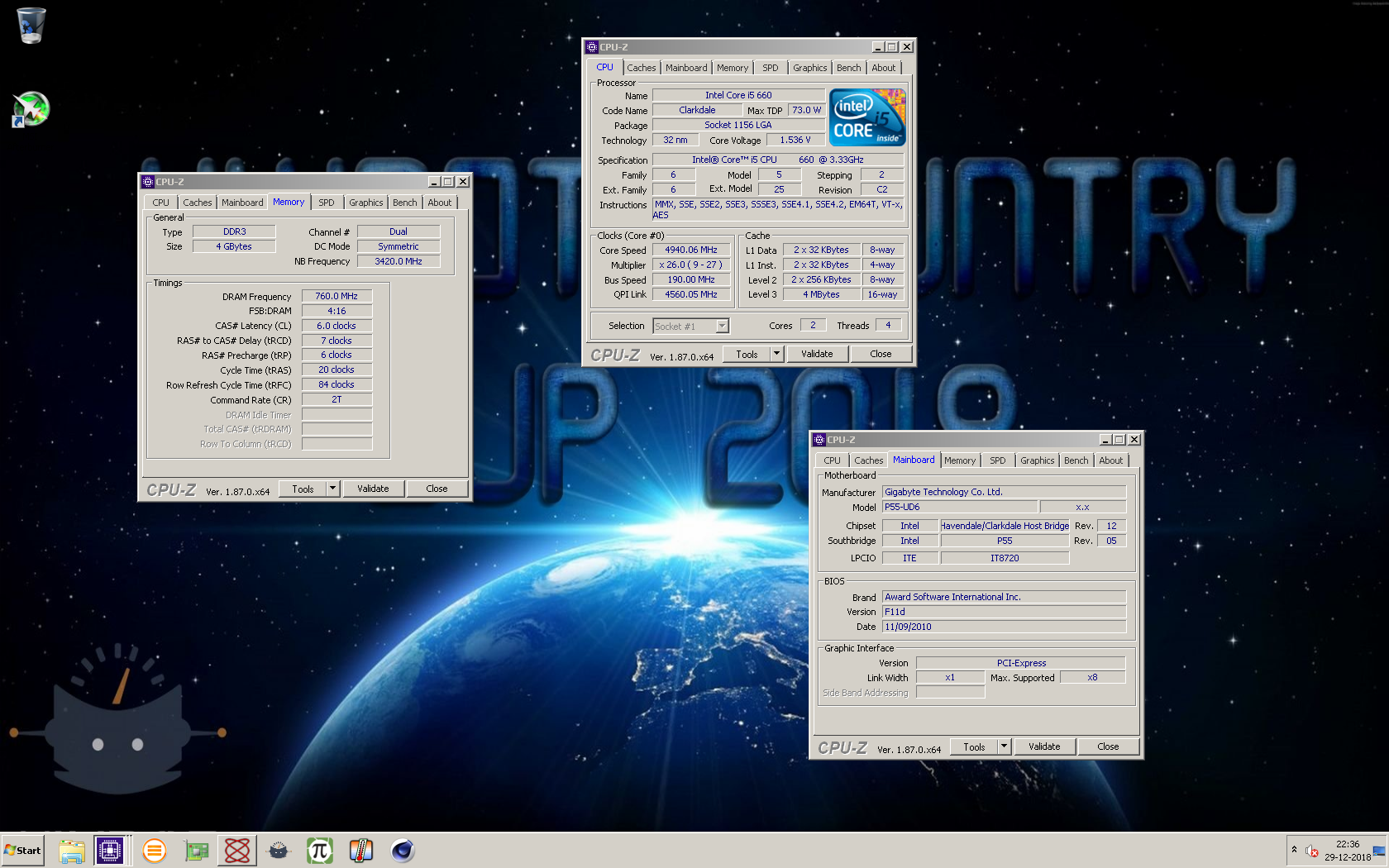This screenshot has height=868, width=1389.
Task: Switch to Mainboard tab in CPU window
Action: tap(686, 68)
